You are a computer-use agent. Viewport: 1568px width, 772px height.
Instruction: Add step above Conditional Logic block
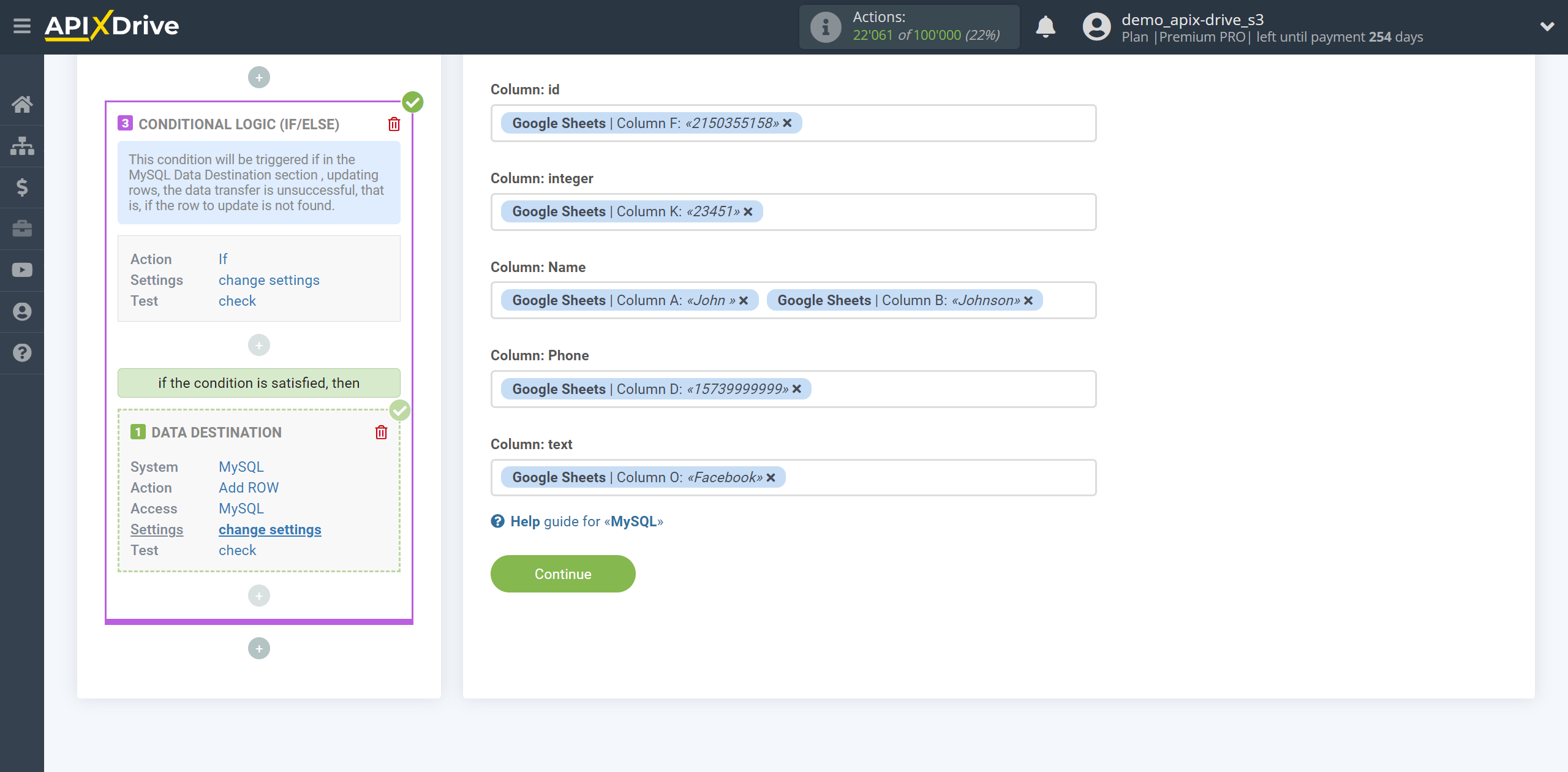pos(259,77)
